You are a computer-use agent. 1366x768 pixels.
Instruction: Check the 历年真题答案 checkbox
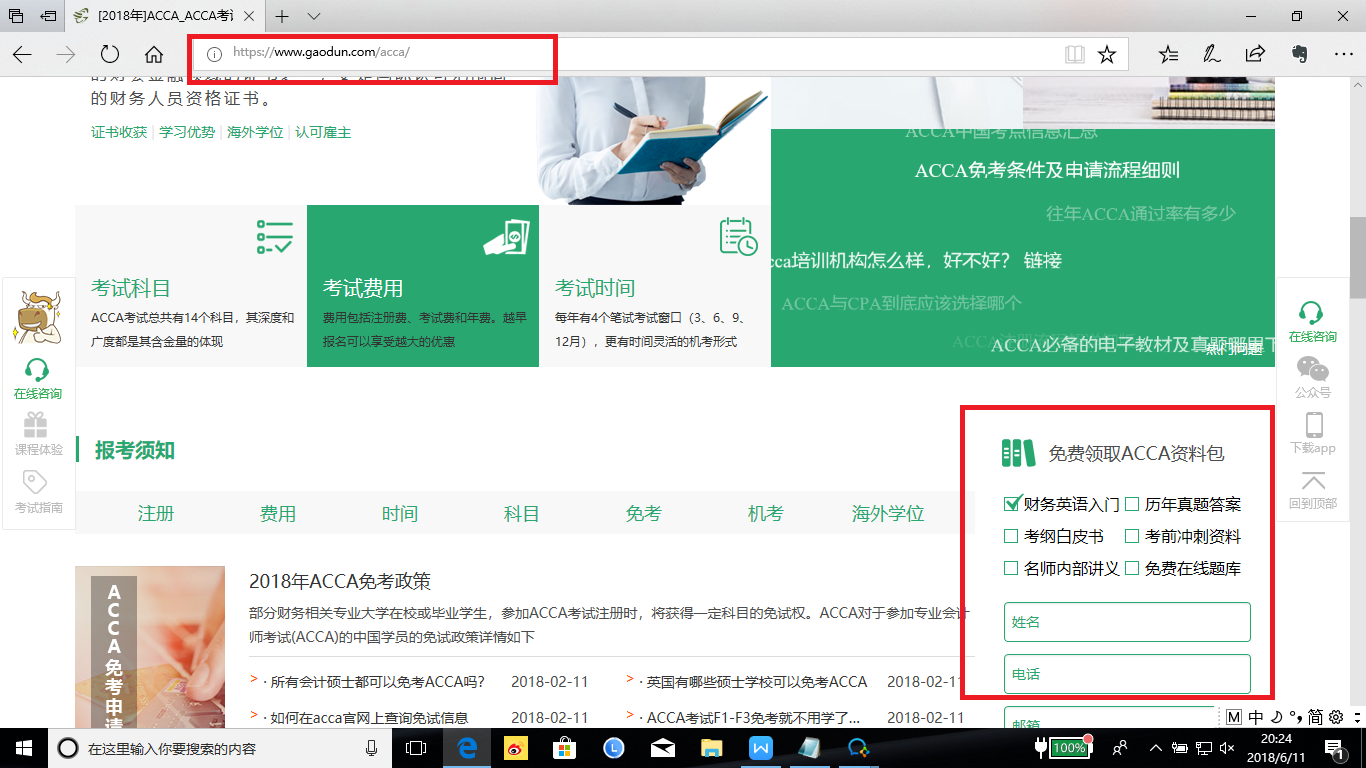tap(1132, 505)
